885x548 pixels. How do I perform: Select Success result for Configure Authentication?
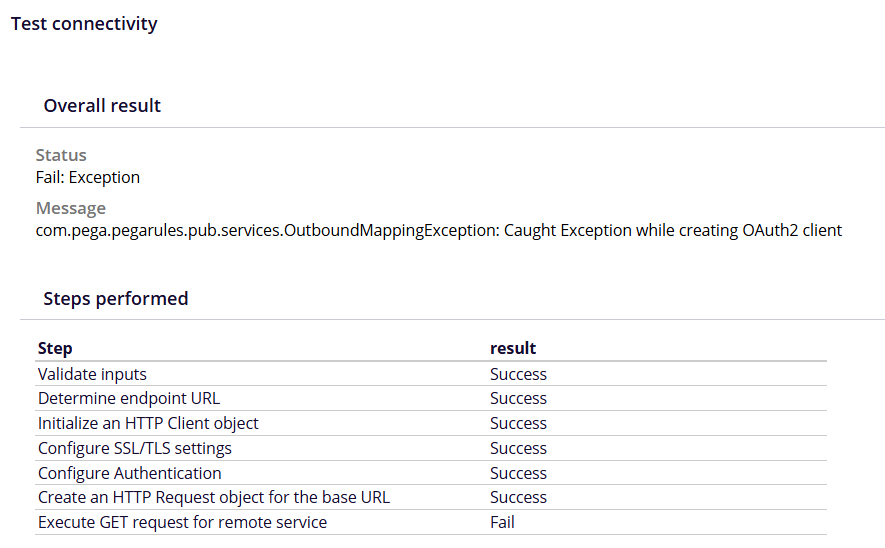pos(518,474)
